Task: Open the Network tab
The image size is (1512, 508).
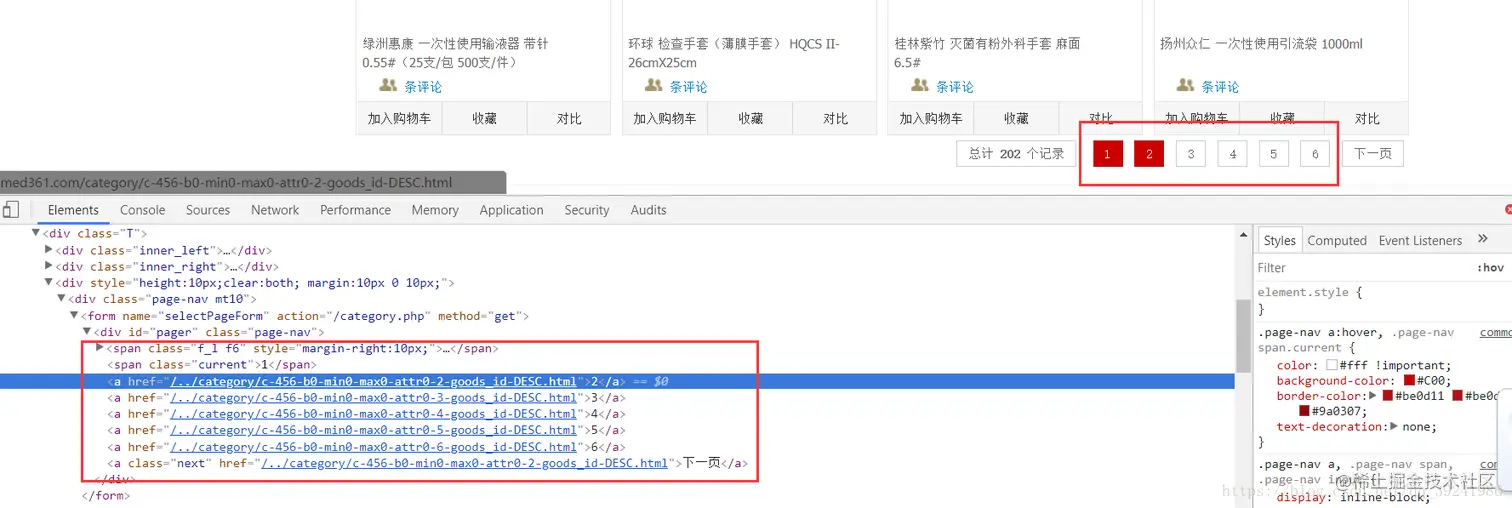Action: click(275, 210)
